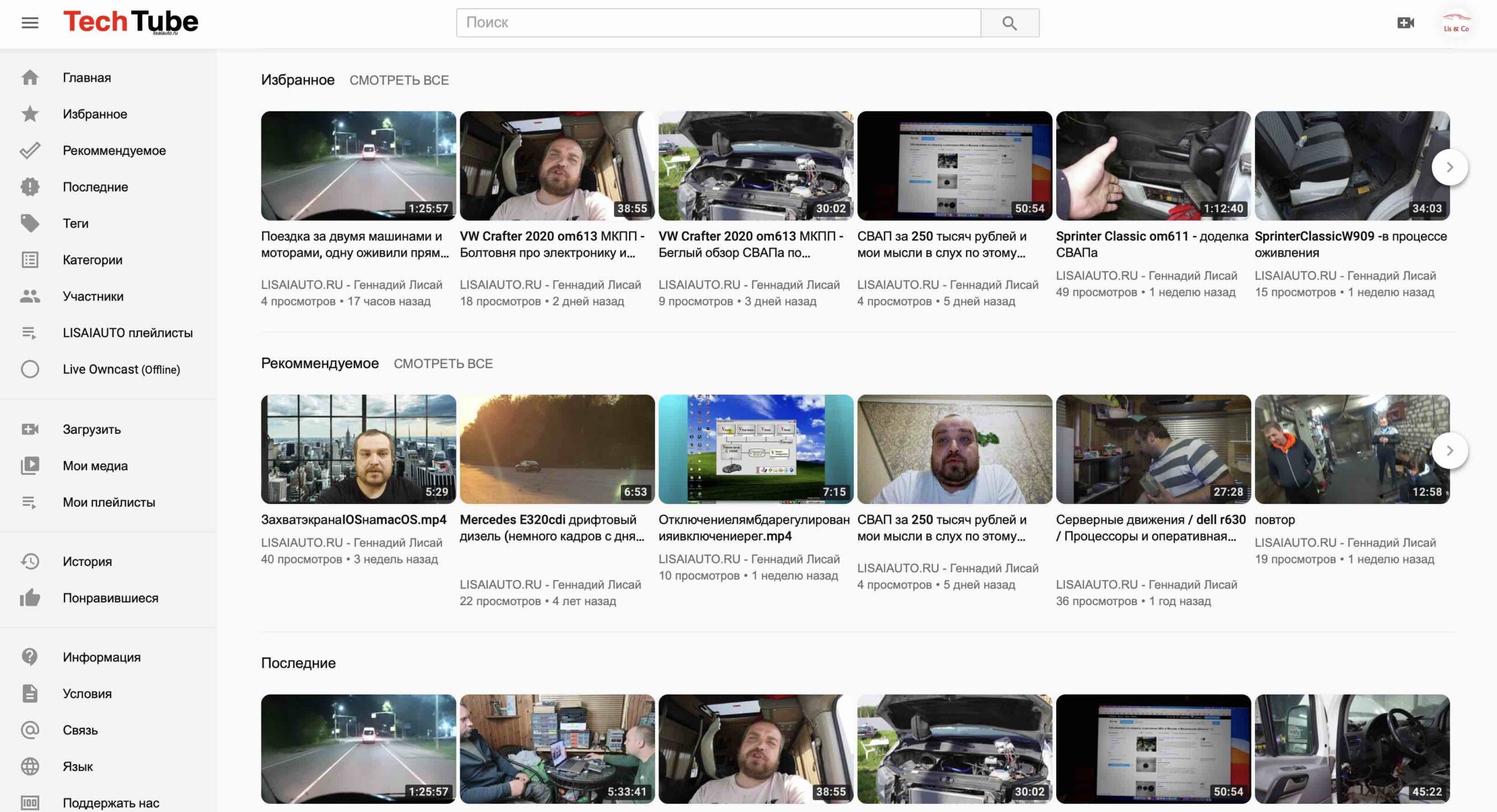Image resolution: width=1497 pixels, height=812 pixels.
Task: Open the hamburger menu icon
Action: click(x=30, y=23)
